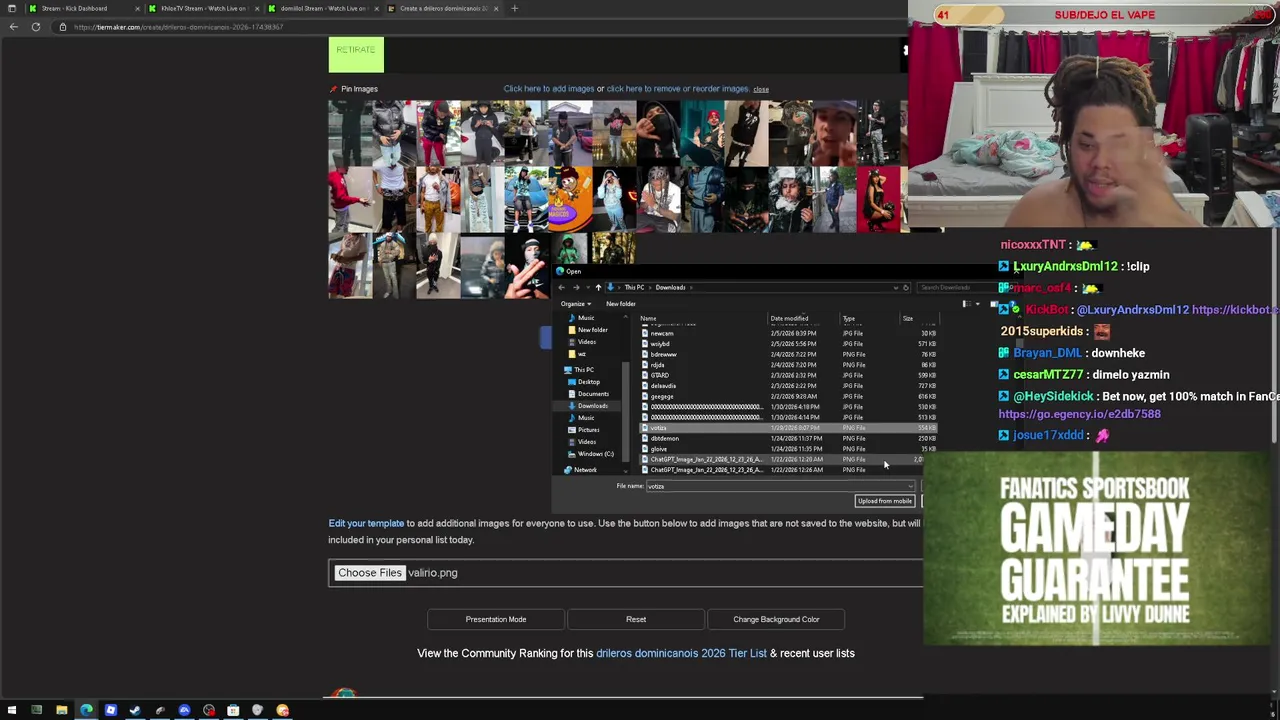The width and height of the screenshot is (1280, 720).
Task: Reload the tiermaker page
Action: pos(35,27)
